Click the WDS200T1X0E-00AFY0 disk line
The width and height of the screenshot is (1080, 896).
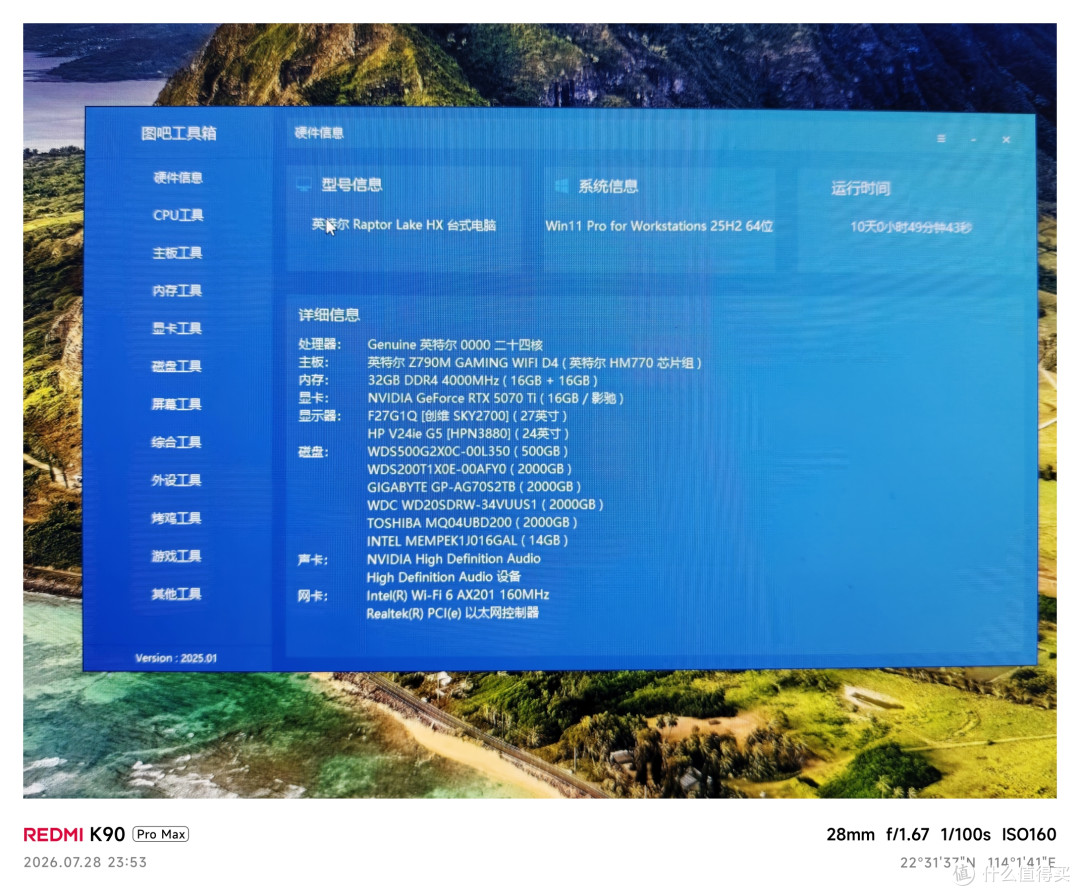coord(470,469)
